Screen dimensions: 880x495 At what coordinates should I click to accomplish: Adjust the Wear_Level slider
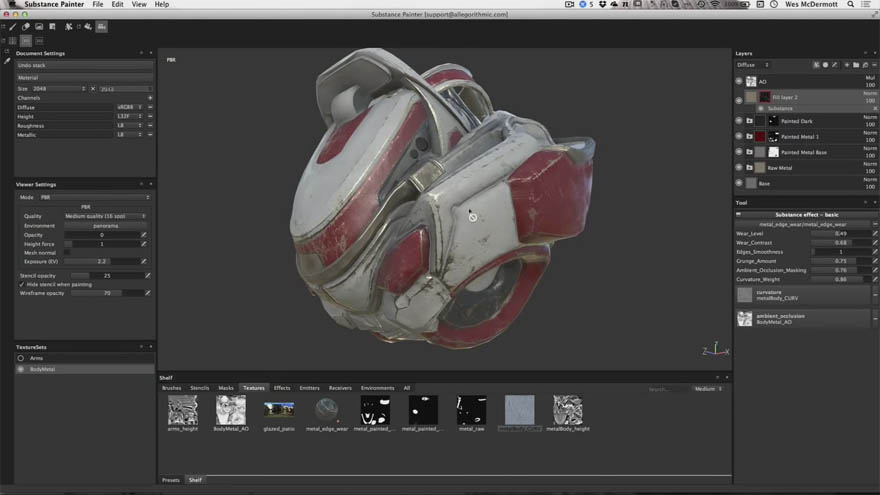coord(841,233)
